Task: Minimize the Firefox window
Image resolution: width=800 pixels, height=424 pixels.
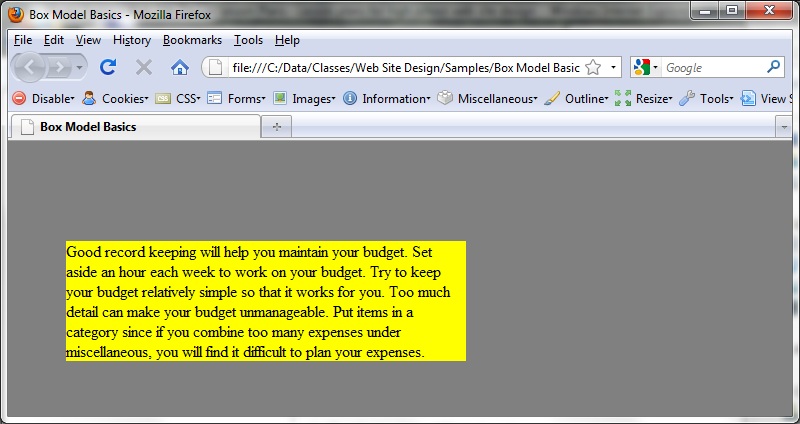Action: point(706,10)
